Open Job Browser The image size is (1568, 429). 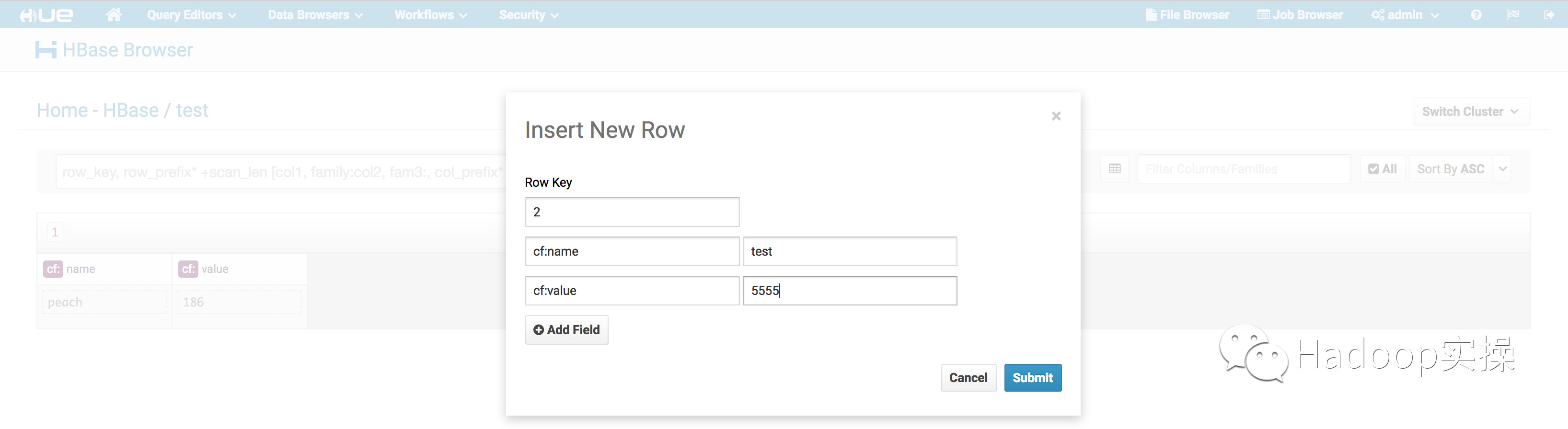[1300, 15]
